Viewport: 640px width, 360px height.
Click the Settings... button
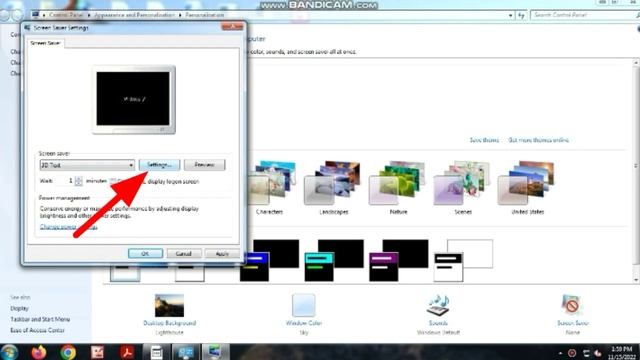[x=159, y=165]
